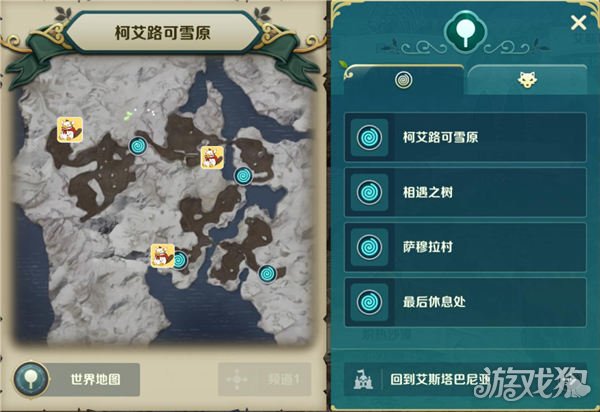The image size is (600, 412).
Task: Select spiral teleport point beside the southern beaver
Action: (x=180, y=261)
